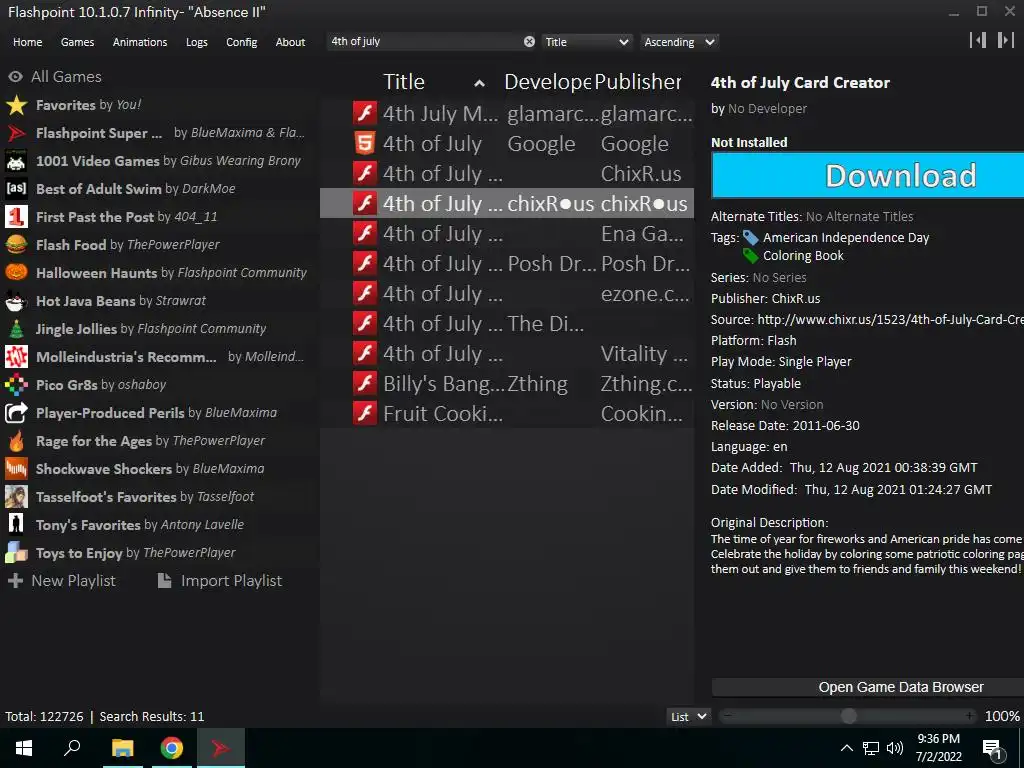
Task: Select the 4th July M... glamarc row
Action: point(507,113)
